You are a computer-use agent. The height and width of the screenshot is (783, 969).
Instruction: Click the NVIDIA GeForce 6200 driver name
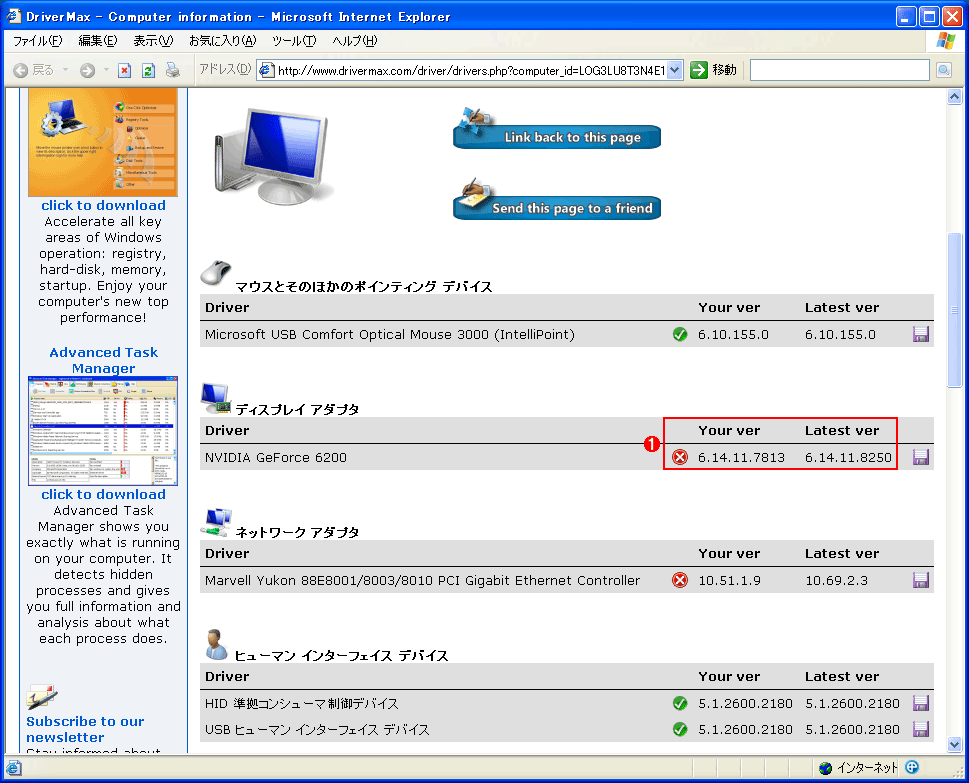click(x=276, y=457)
